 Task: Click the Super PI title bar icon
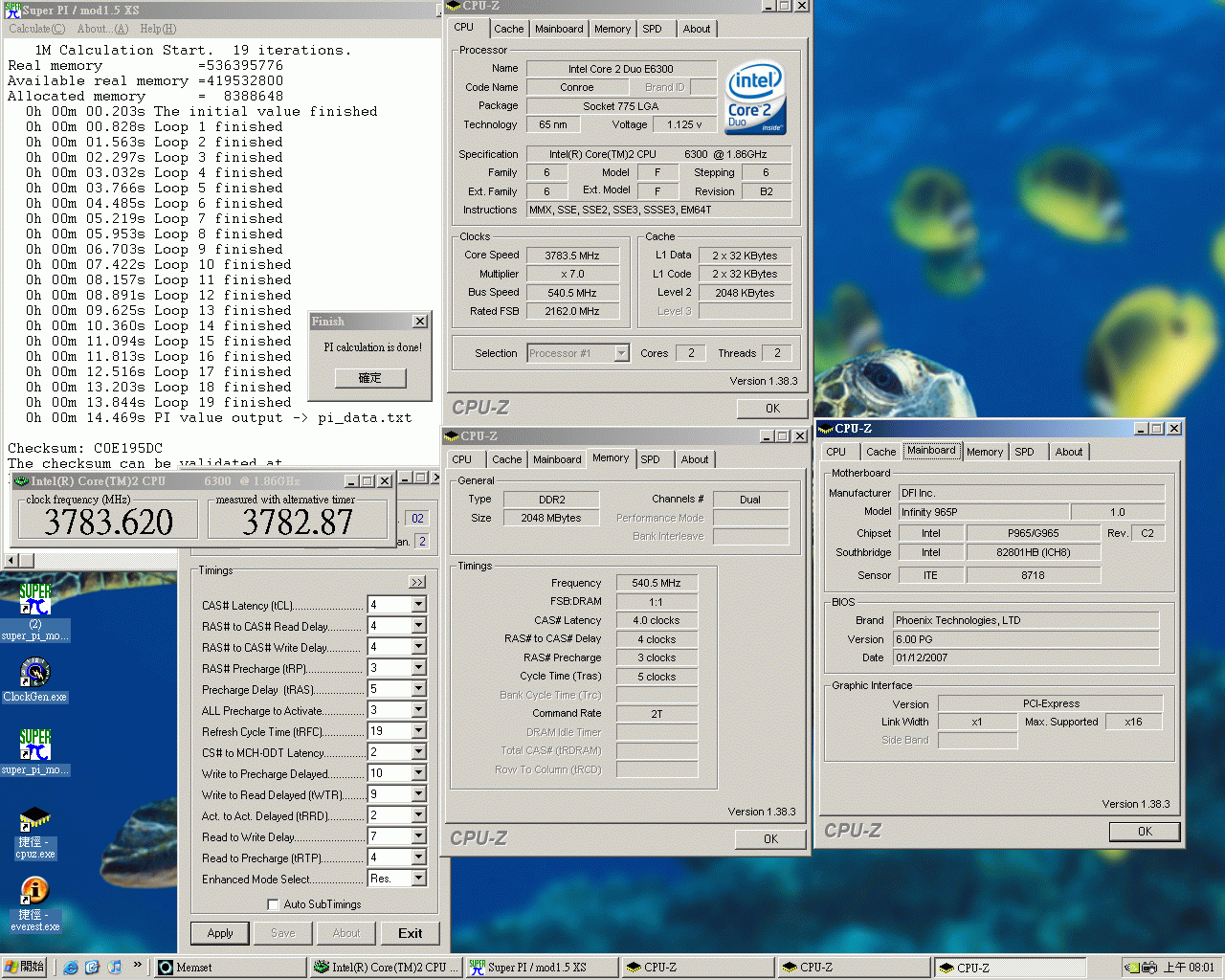(x=12, y=9)
